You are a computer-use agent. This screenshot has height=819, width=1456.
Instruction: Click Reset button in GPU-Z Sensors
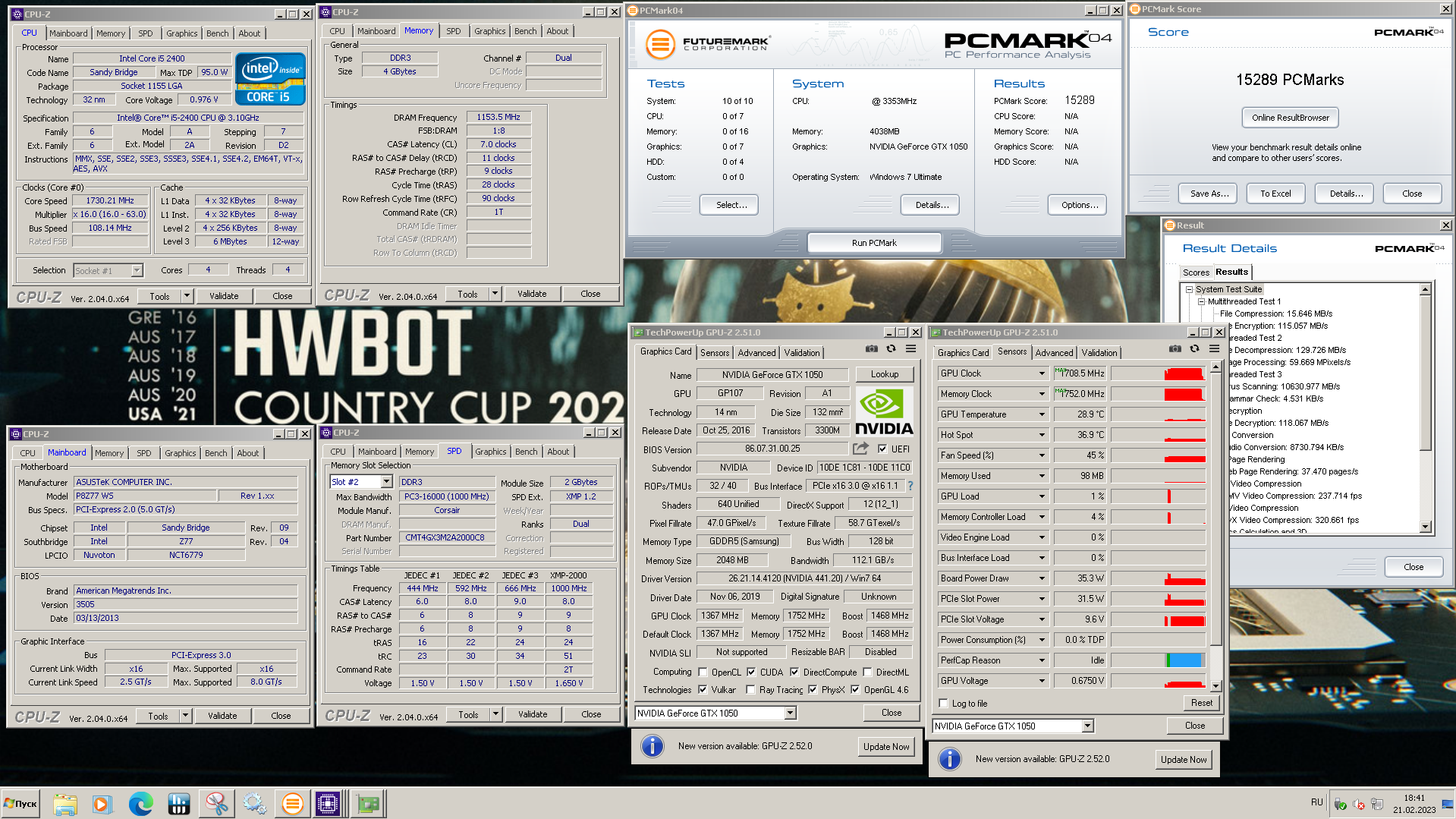coord(1201,703)
